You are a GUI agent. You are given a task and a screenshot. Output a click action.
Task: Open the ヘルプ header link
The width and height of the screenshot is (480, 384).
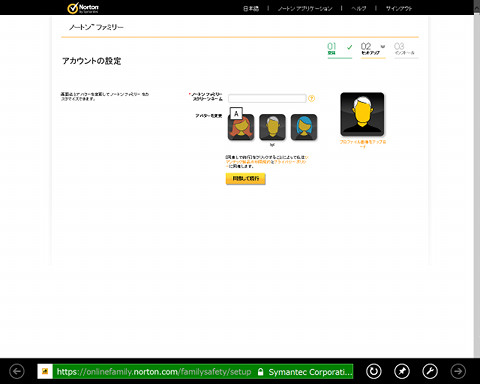359,8
